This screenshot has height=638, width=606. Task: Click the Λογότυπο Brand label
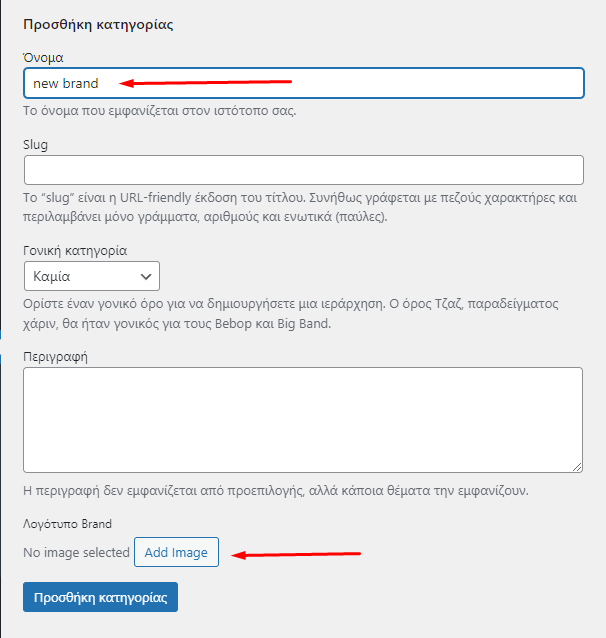pyautogui.click(x=67, y=523)
